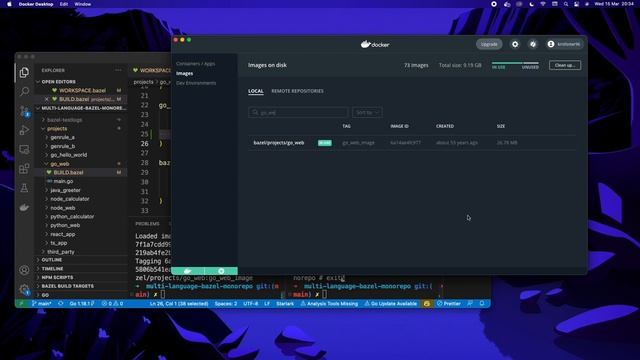Open the Apple menu
Viewport: 640px width, 360px height.
point(9,4)
